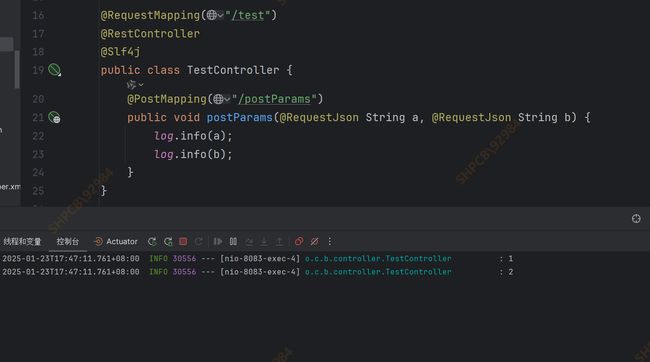The width and height of the screenshot is (650, 362).
Task: Toggle Mute Breakpoints icon
Action: [315, 241]
